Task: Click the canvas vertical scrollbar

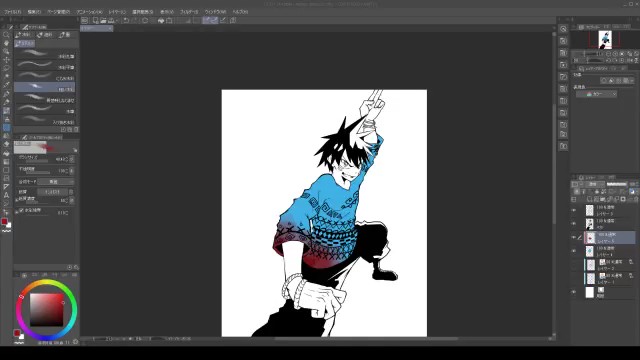Action: [x=554, y=163]
